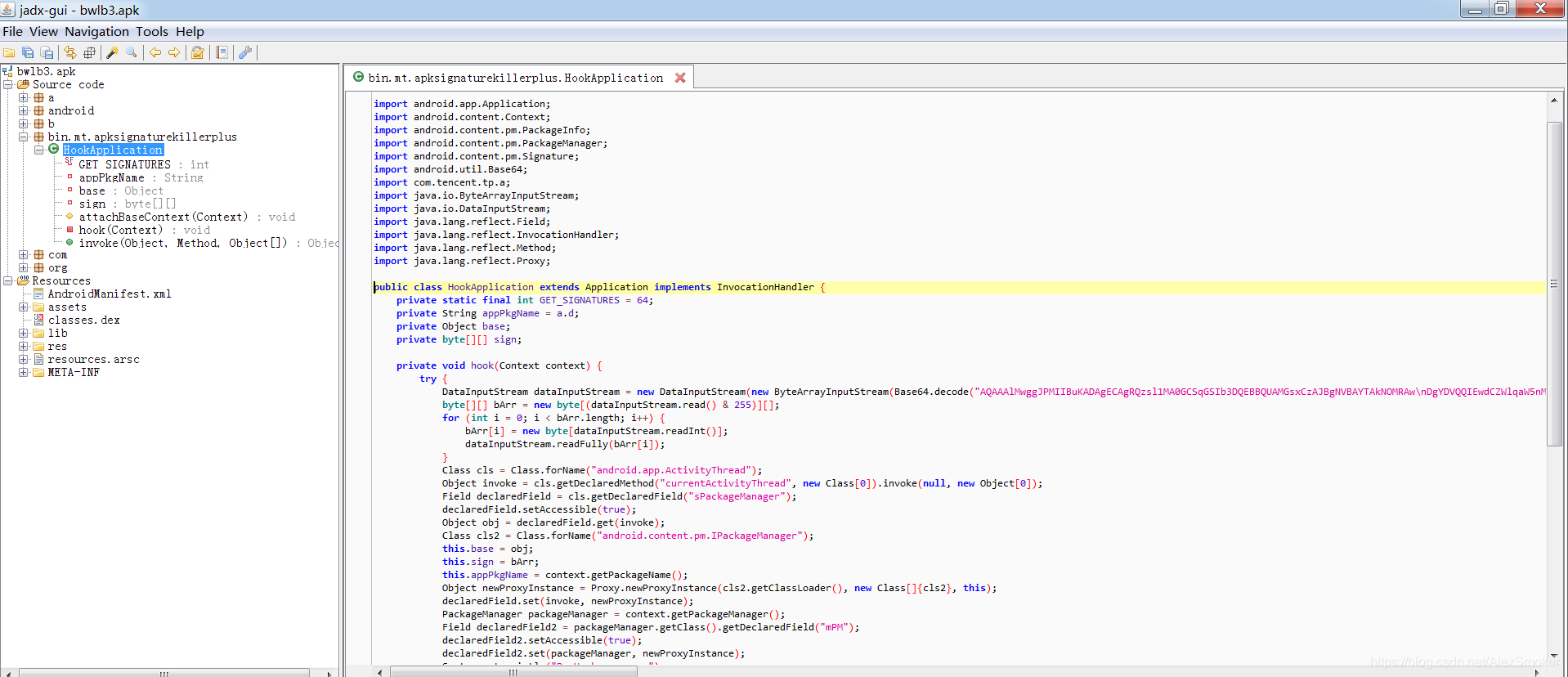The image size is (1568, 677).
Task: Click the forward arrow navigation icon
Action: pos(174,52)
